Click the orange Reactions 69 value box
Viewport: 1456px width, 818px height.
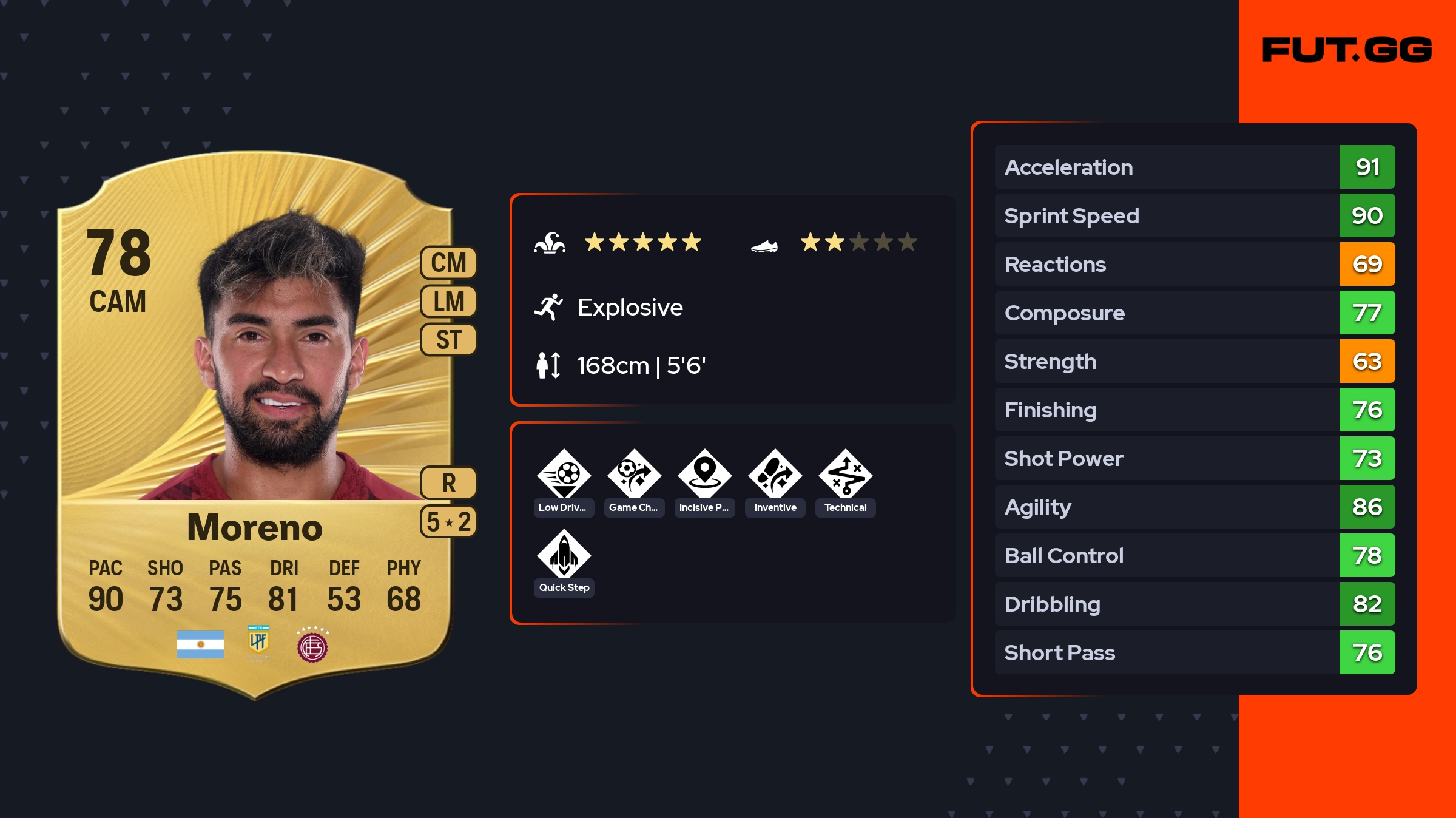coord(1367,264)
